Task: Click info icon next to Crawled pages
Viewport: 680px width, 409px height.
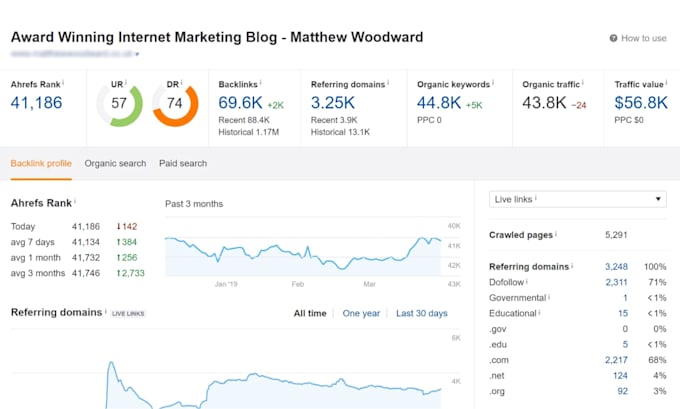Action: (556, 233)
